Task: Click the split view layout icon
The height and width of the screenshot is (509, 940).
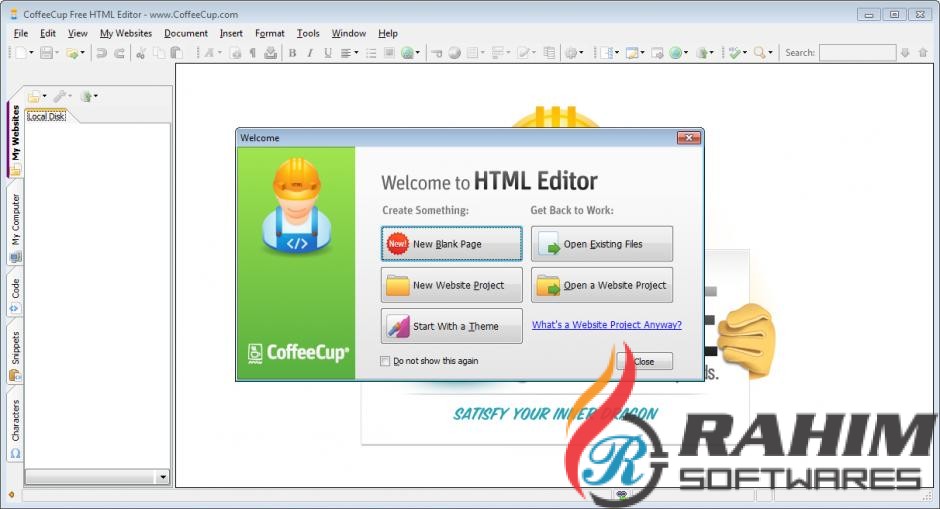Action: click(x=607, y=53)
